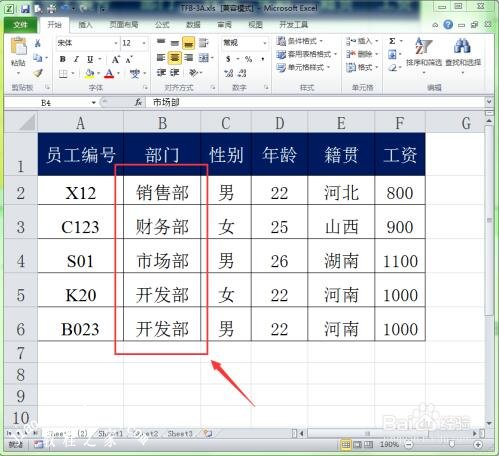Image resolution: width=499 pixels, height=456 pixels.
Task: Toggle Italic formatting
Action: pos(76,59)
